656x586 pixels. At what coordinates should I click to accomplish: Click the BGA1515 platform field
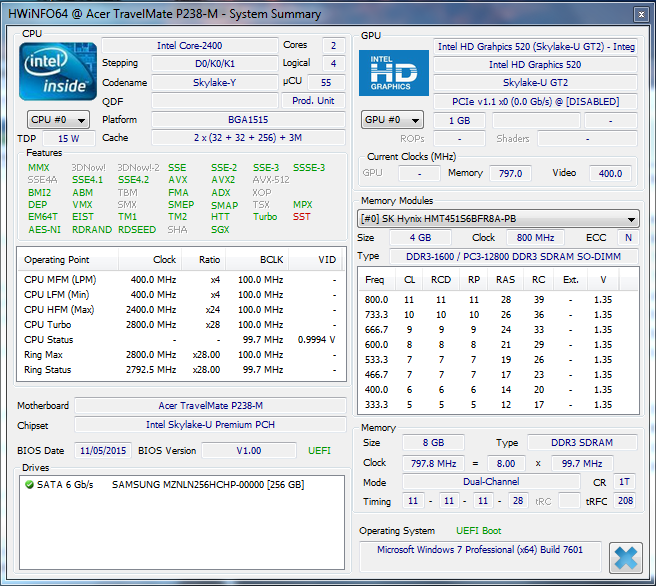248,120
